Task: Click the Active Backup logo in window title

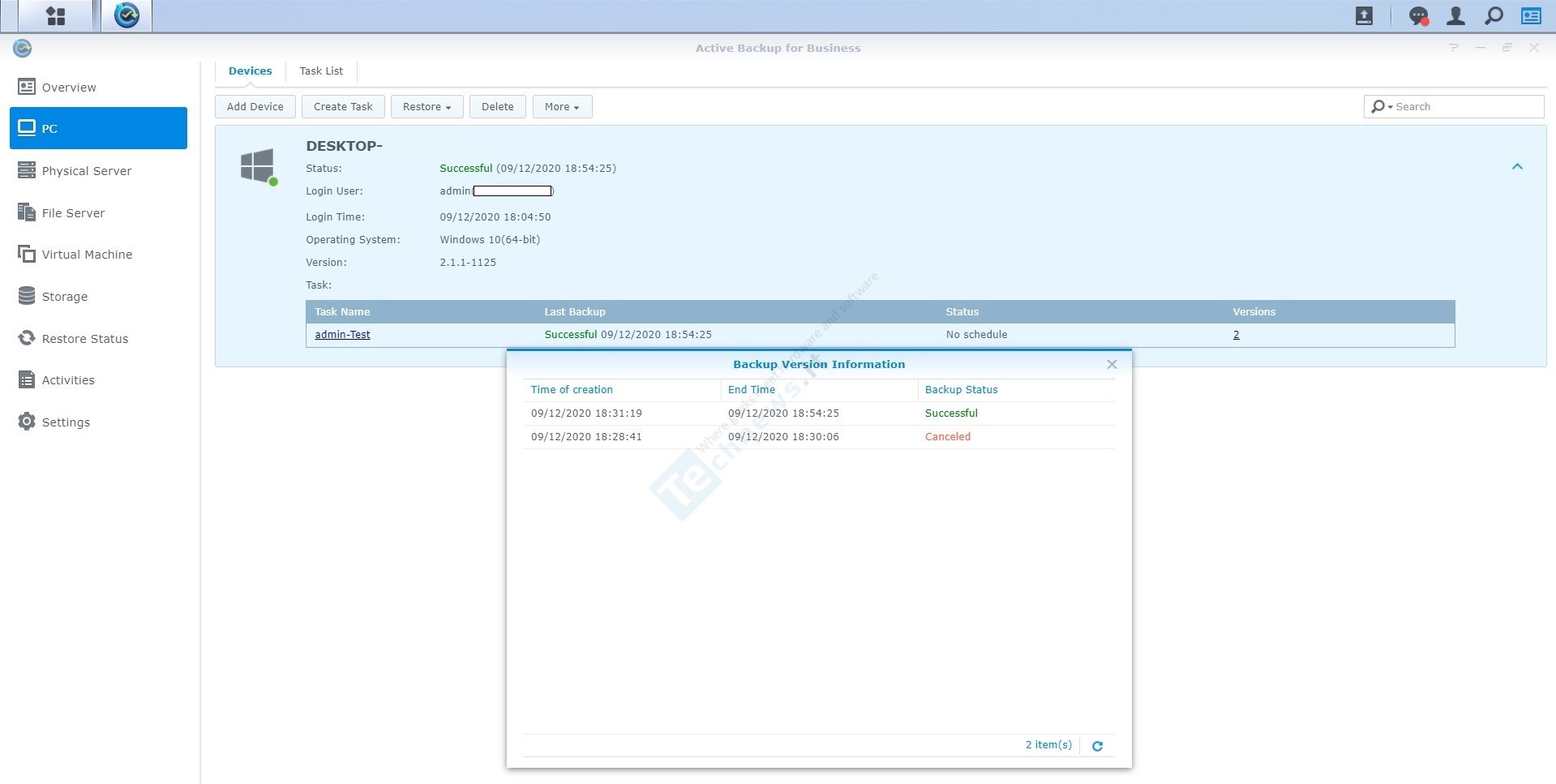Action: coord(23,49)
